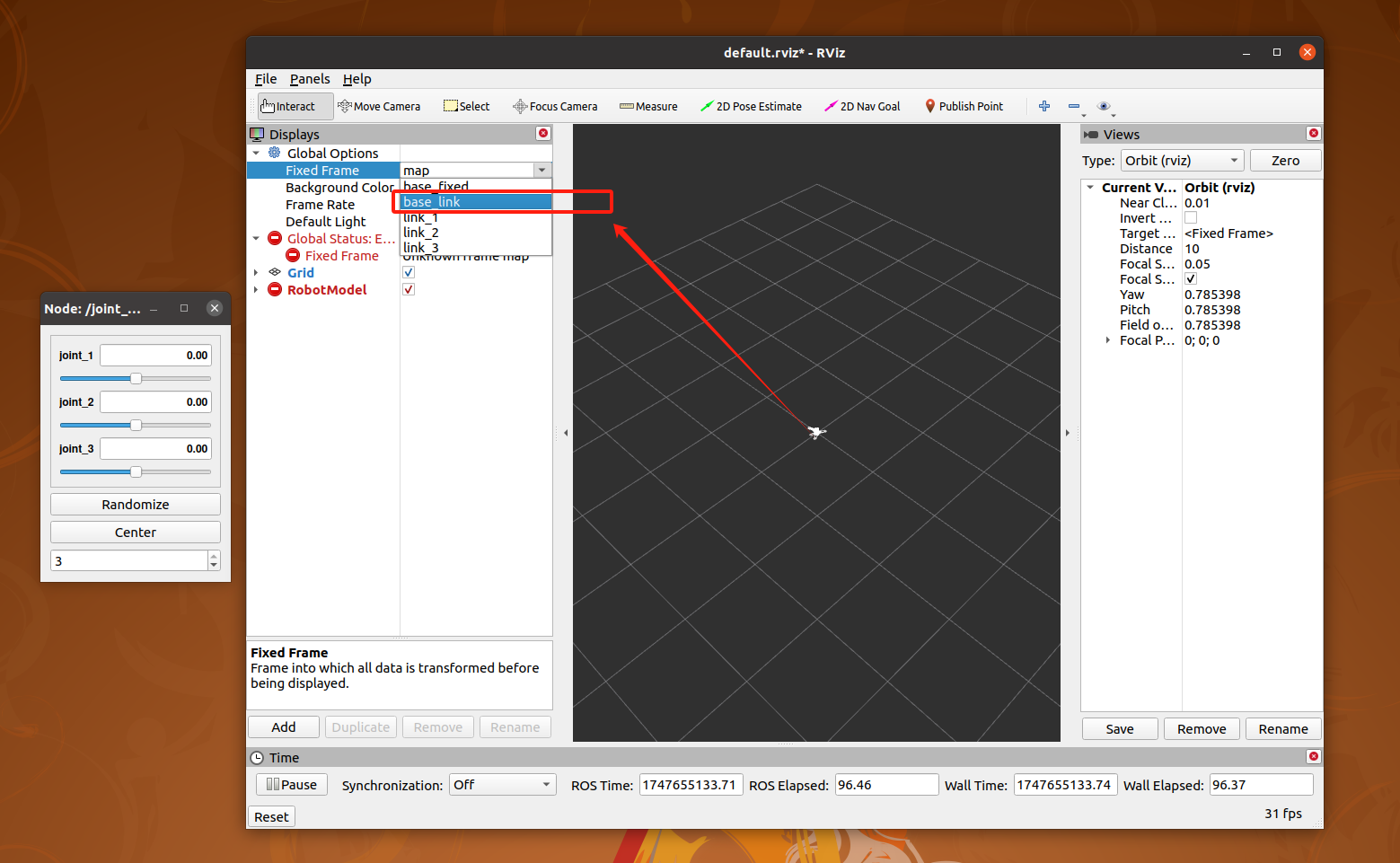This screenshot has height=863, width=1400.
Task: Open the Panels menu
Action: [310, 79]
